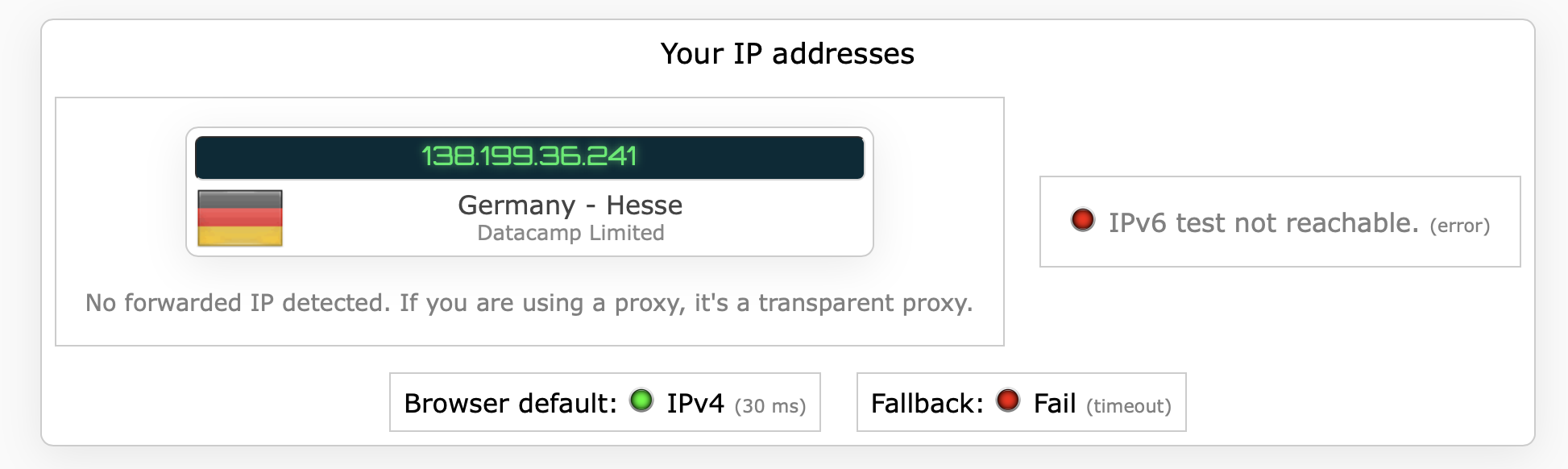The height and width of the screenshot is (469, 1568).
Task: Click the German flag icon
Action: (240, 218)
